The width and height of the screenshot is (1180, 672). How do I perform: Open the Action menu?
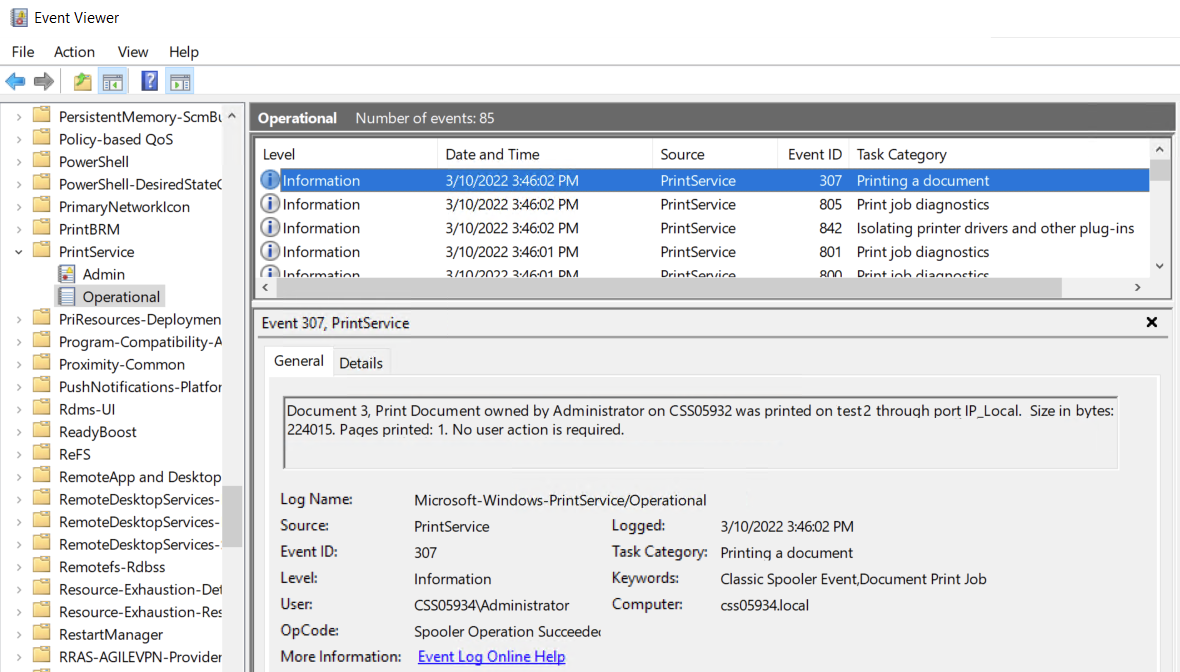74,52
